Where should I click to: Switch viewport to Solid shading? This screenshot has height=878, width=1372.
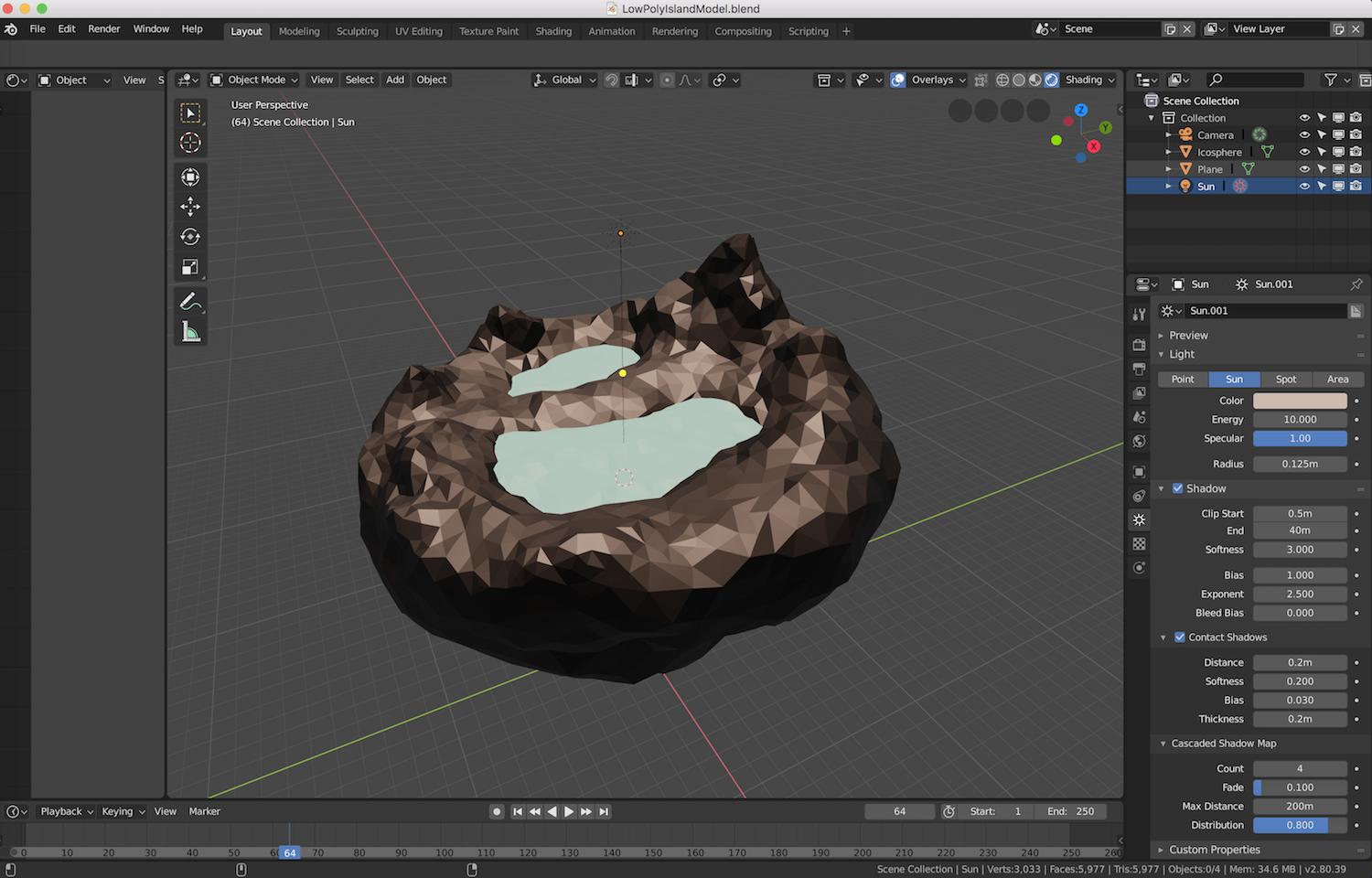1019,80
